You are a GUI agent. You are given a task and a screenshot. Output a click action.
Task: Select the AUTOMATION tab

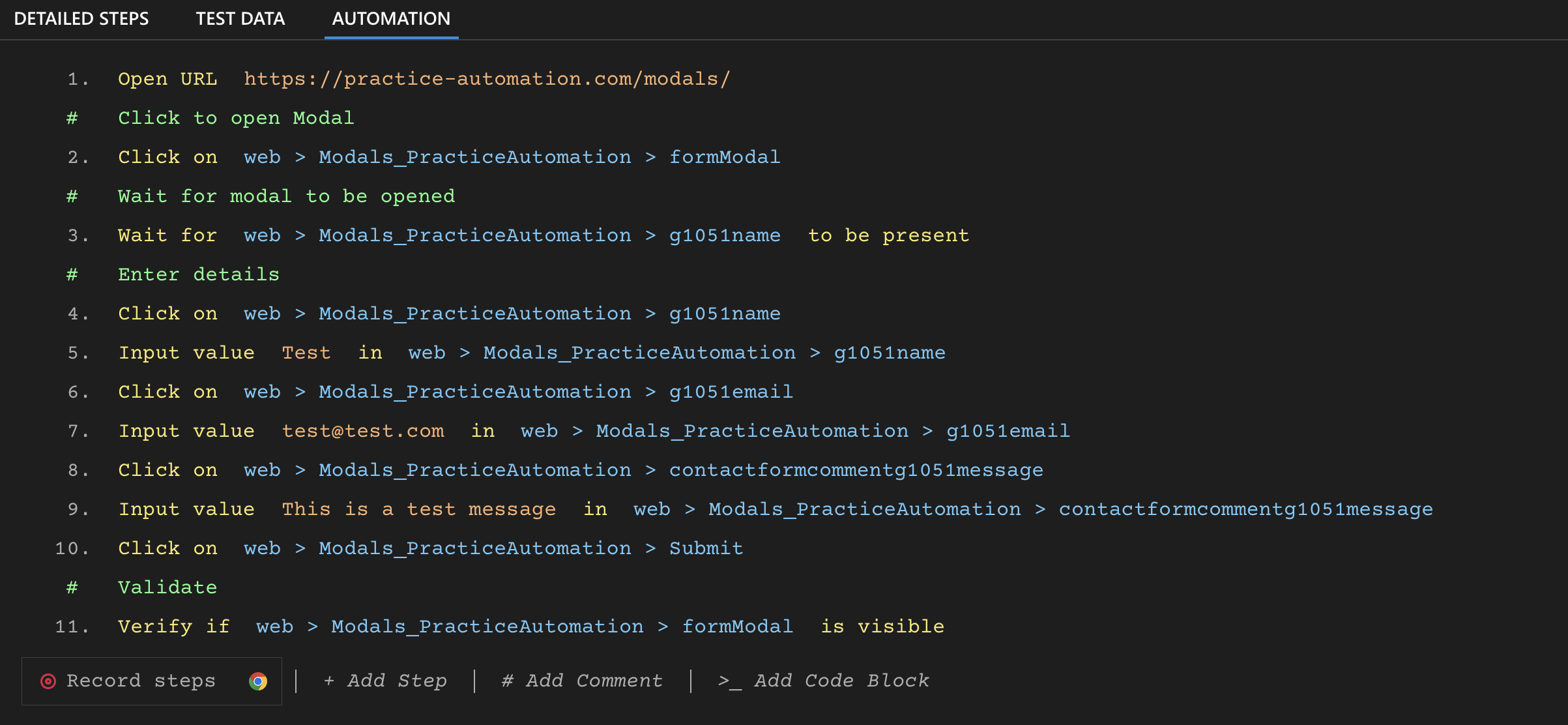[391, 19]
